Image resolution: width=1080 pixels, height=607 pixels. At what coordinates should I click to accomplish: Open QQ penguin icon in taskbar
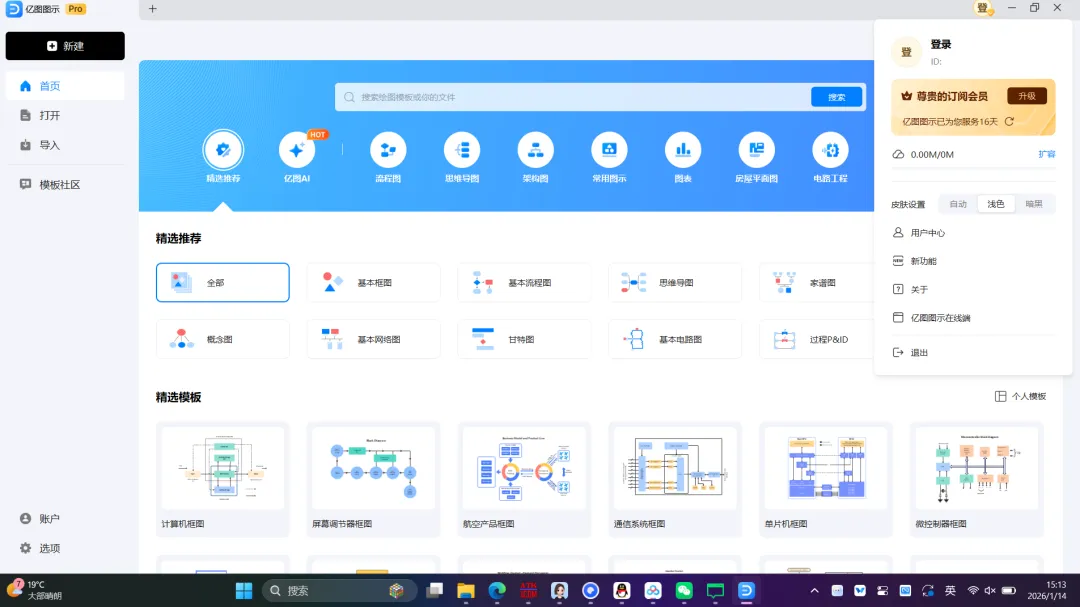point(622,590)
